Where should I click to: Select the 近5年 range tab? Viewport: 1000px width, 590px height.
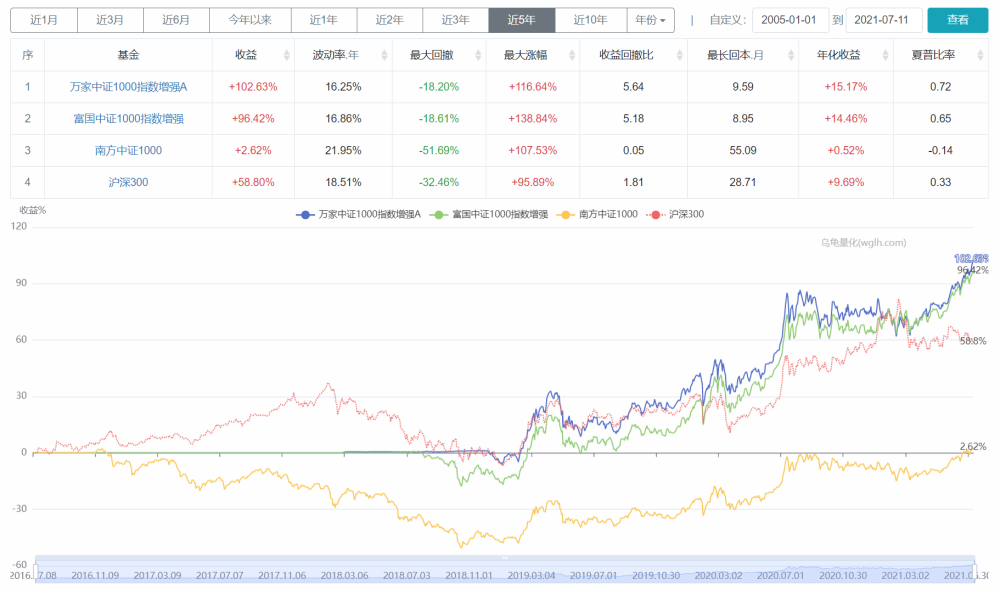522,20
